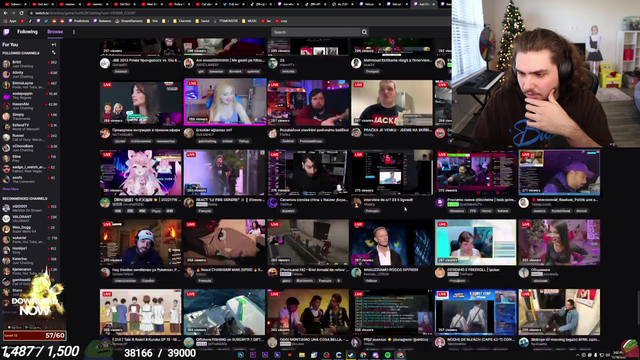Open Katerino in recommended channels
Screen dimensions: 640x360
point(30,260)
